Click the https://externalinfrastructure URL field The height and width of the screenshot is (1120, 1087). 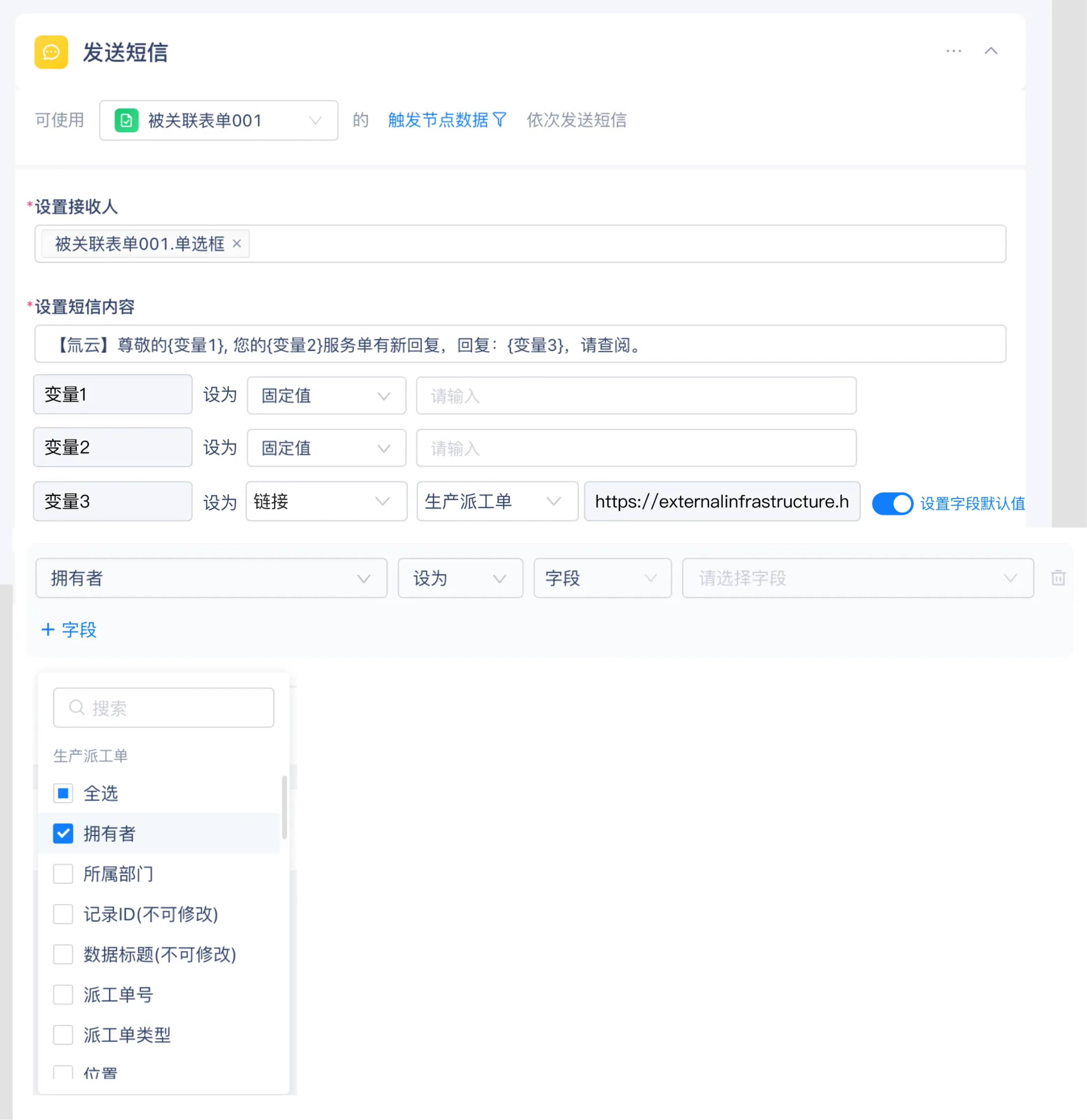(x=722, y=501)
